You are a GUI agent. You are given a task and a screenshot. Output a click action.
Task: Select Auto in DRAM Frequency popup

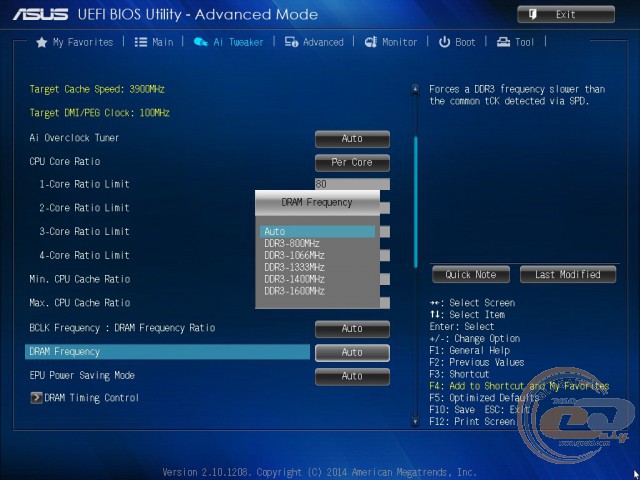(317, 231)
